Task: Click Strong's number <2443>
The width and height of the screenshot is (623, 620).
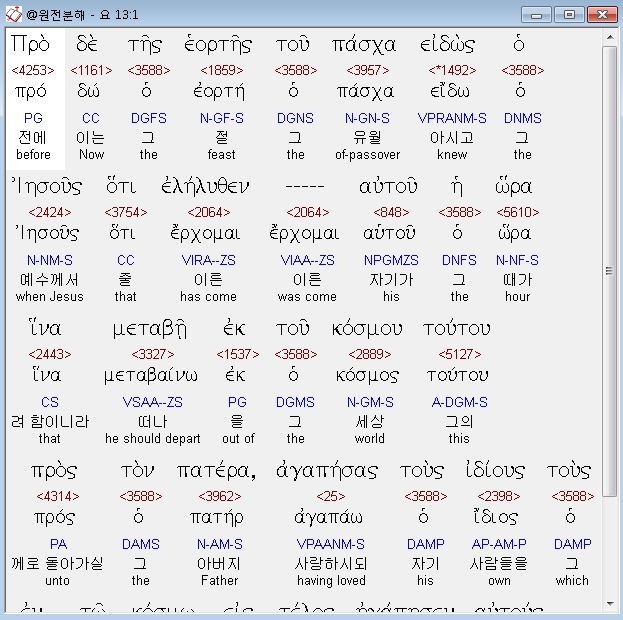Action: [50, 354]
